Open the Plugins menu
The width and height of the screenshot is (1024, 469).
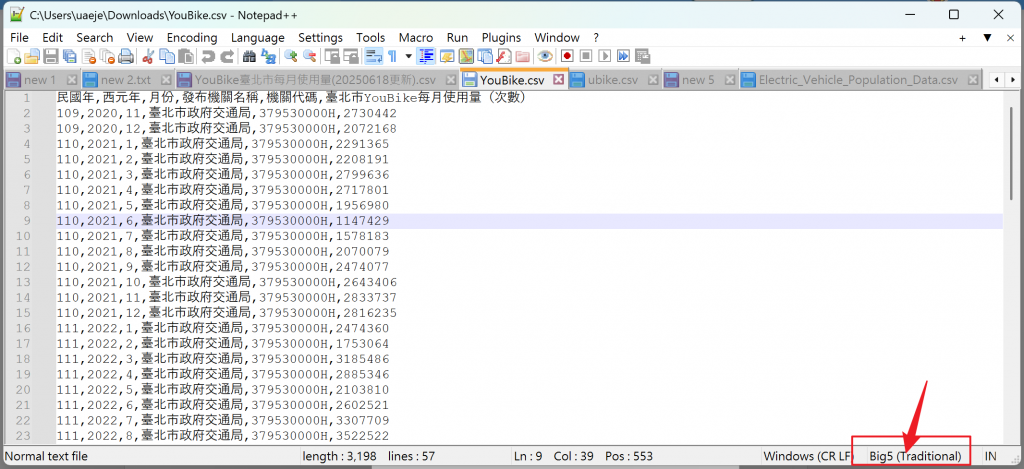click(x=502, y=38)
